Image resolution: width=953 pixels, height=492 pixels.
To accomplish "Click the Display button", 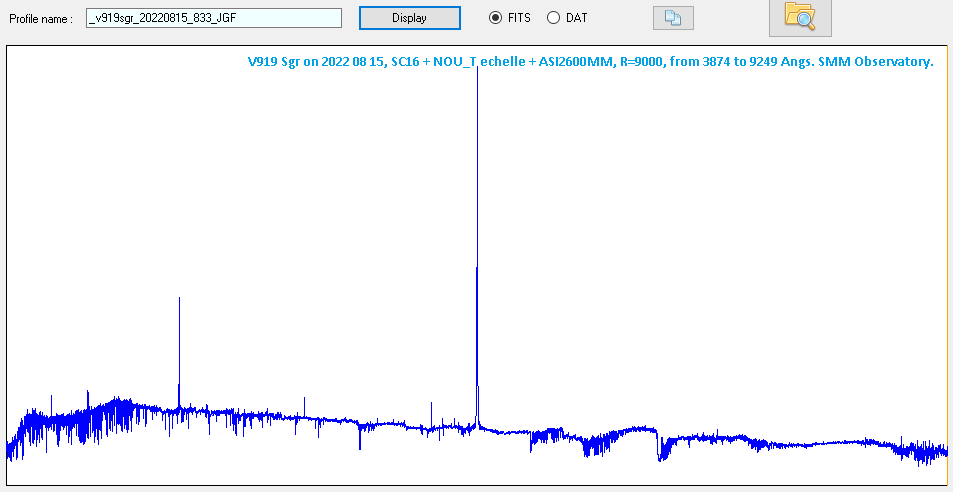I will [x=409, y=18].
